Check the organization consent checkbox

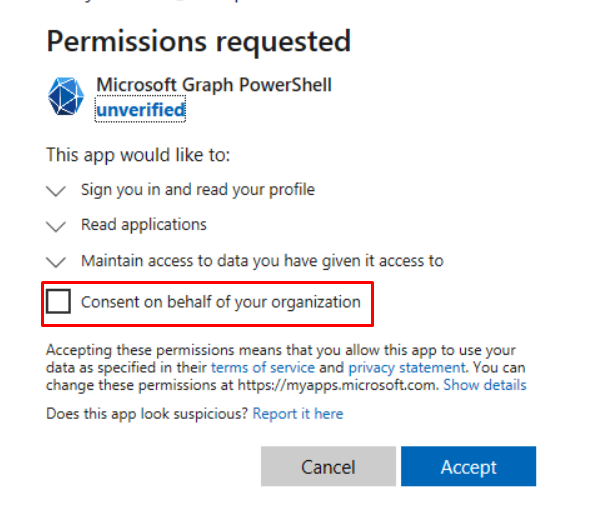coord(59,301)
